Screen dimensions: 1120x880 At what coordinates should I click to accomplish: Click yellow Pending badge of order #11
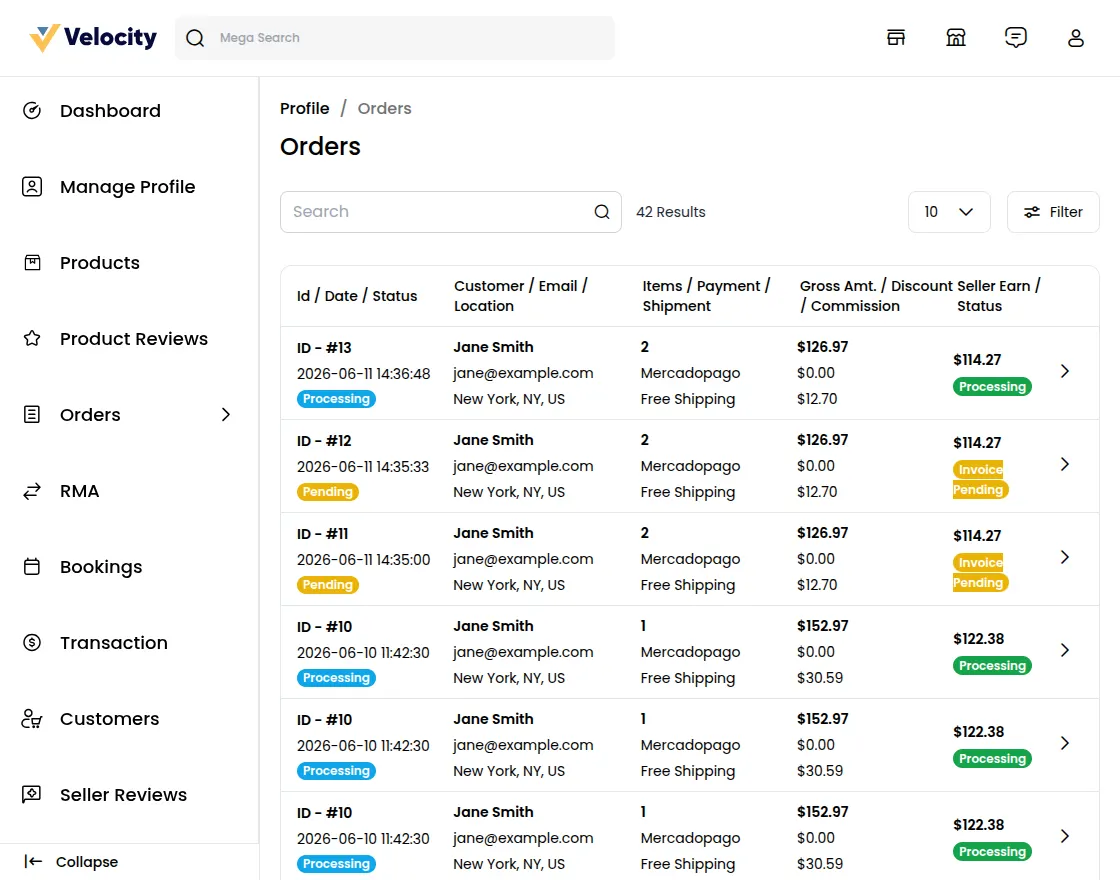(x=328, y=584)
